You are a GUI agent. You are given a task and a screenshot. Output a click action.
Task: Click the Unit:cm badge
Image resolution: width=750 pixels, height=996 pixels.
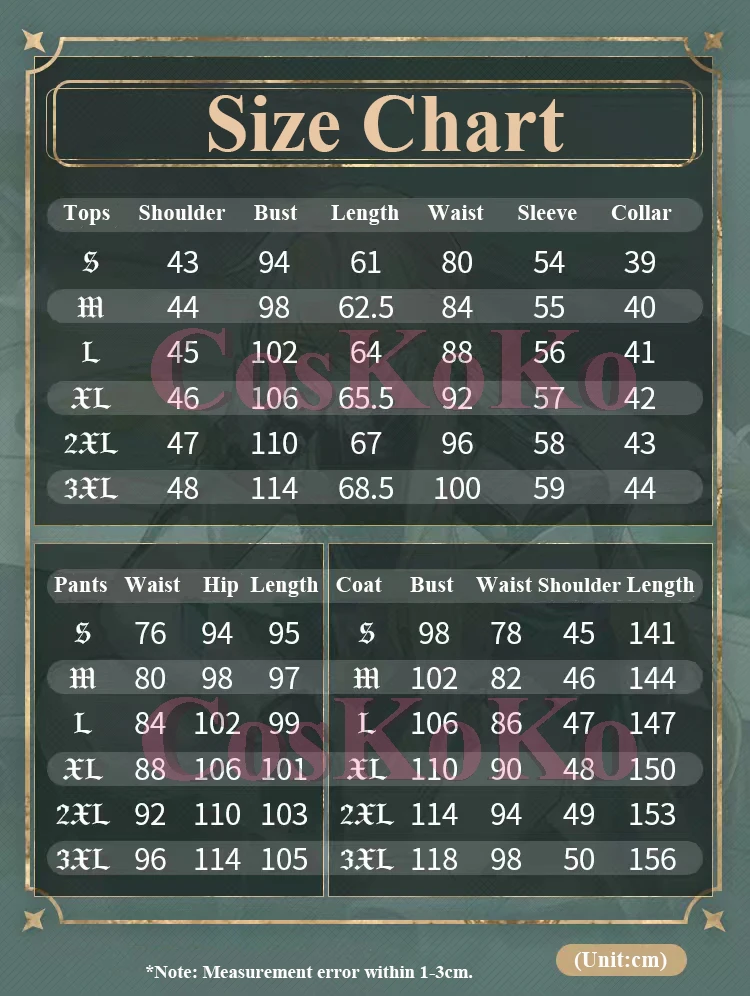click(x=621, y=959)
